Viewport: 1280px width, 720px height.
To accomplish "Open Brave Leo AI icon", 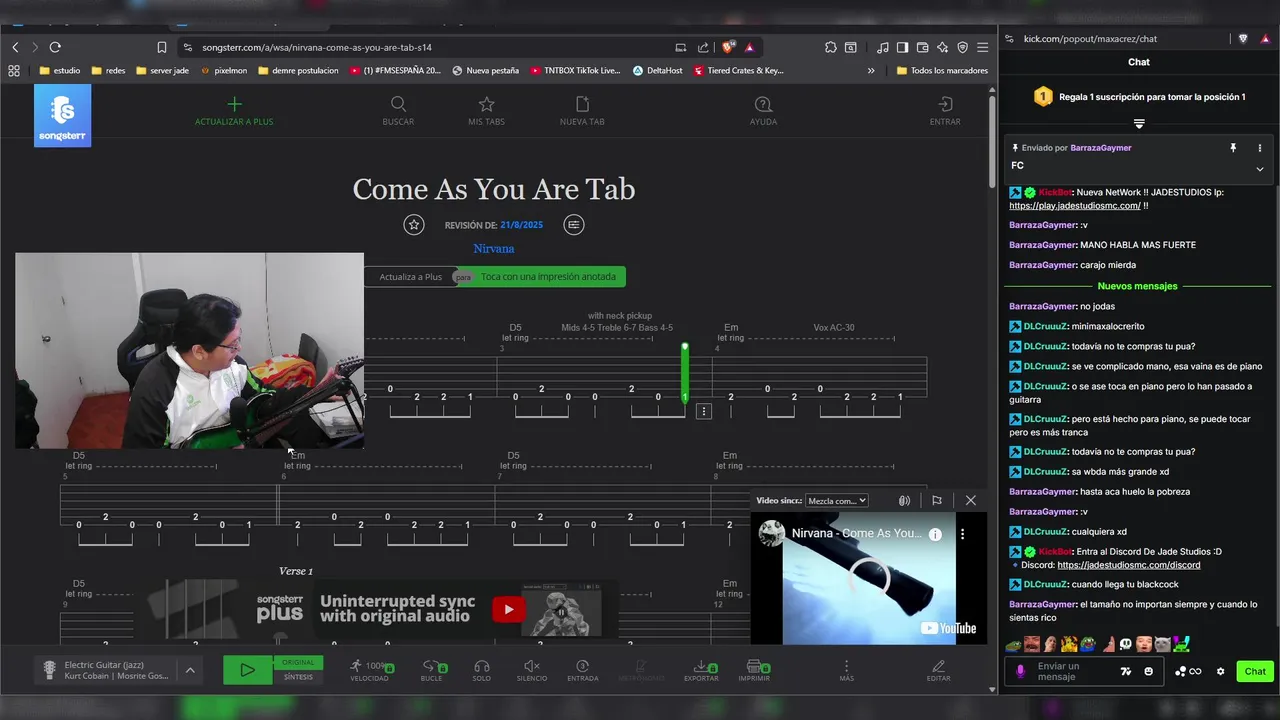I will pos(942,47).
